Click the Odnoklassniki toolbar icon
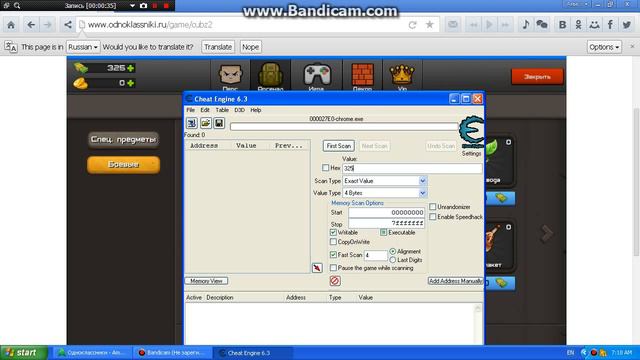The image size is (640, 360). point(578,25)
